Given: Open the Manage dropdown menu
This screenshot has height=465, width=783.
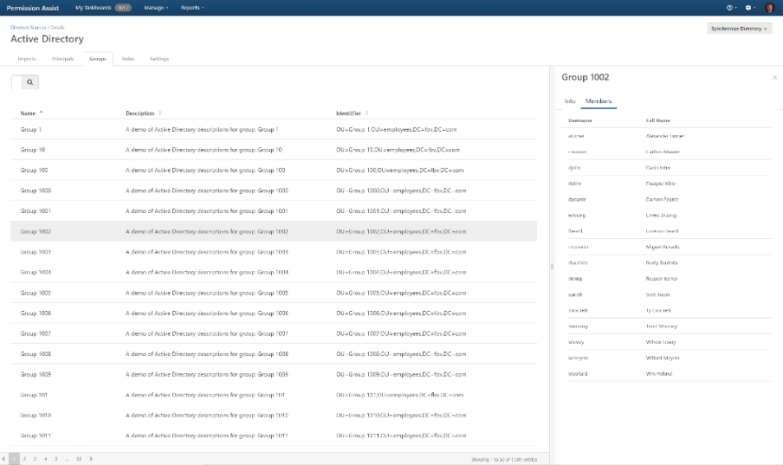Looking at the screenshot, I should pyautogui.click(x=155, y=7).
